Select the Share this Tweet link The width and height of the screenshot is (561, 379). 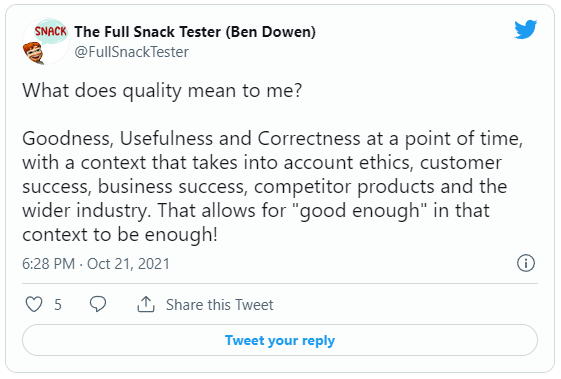(219, 305)
